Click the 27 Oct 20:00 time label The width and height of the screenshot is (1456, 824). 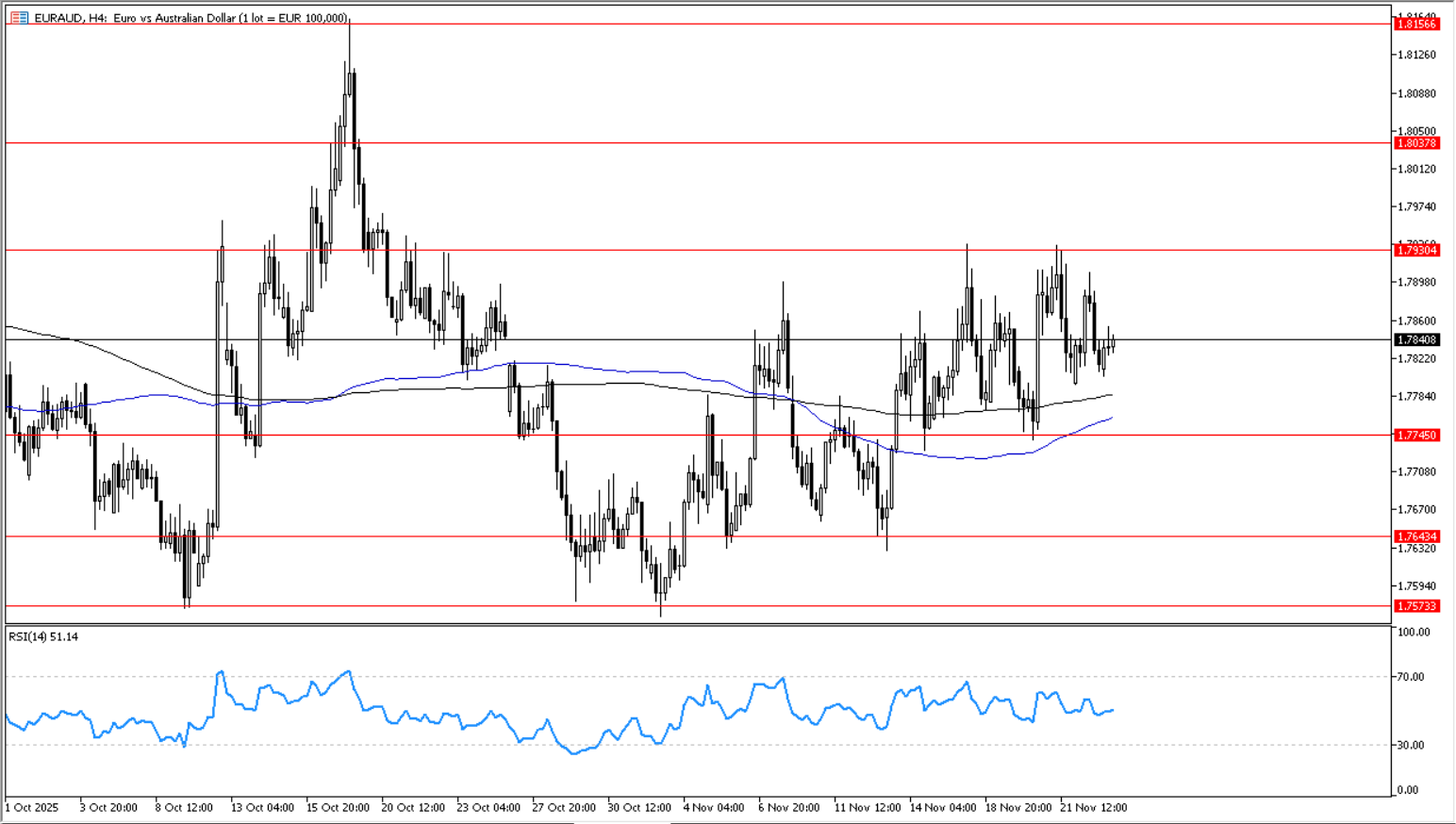(563, 808)
